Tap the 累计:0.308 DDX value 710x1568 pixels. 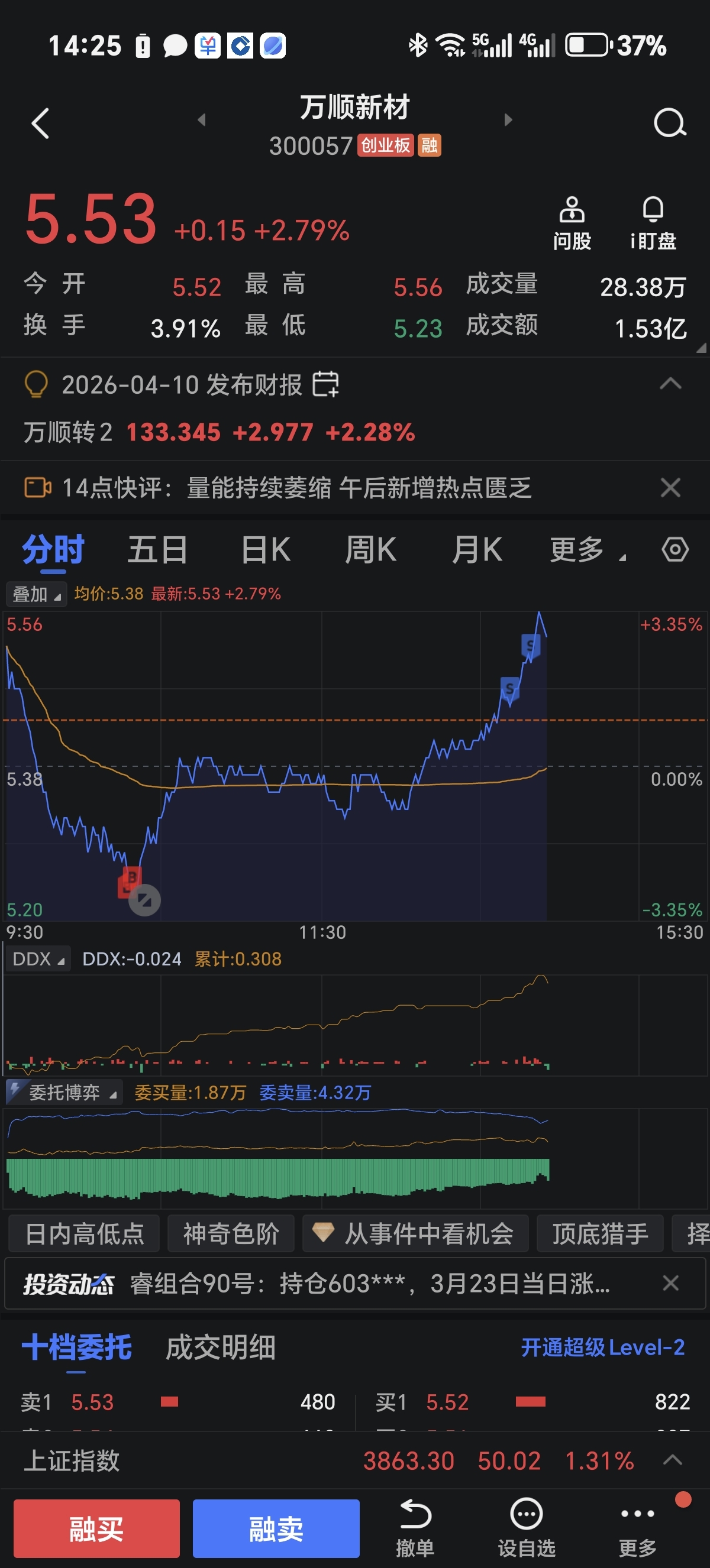coord(238,958)
